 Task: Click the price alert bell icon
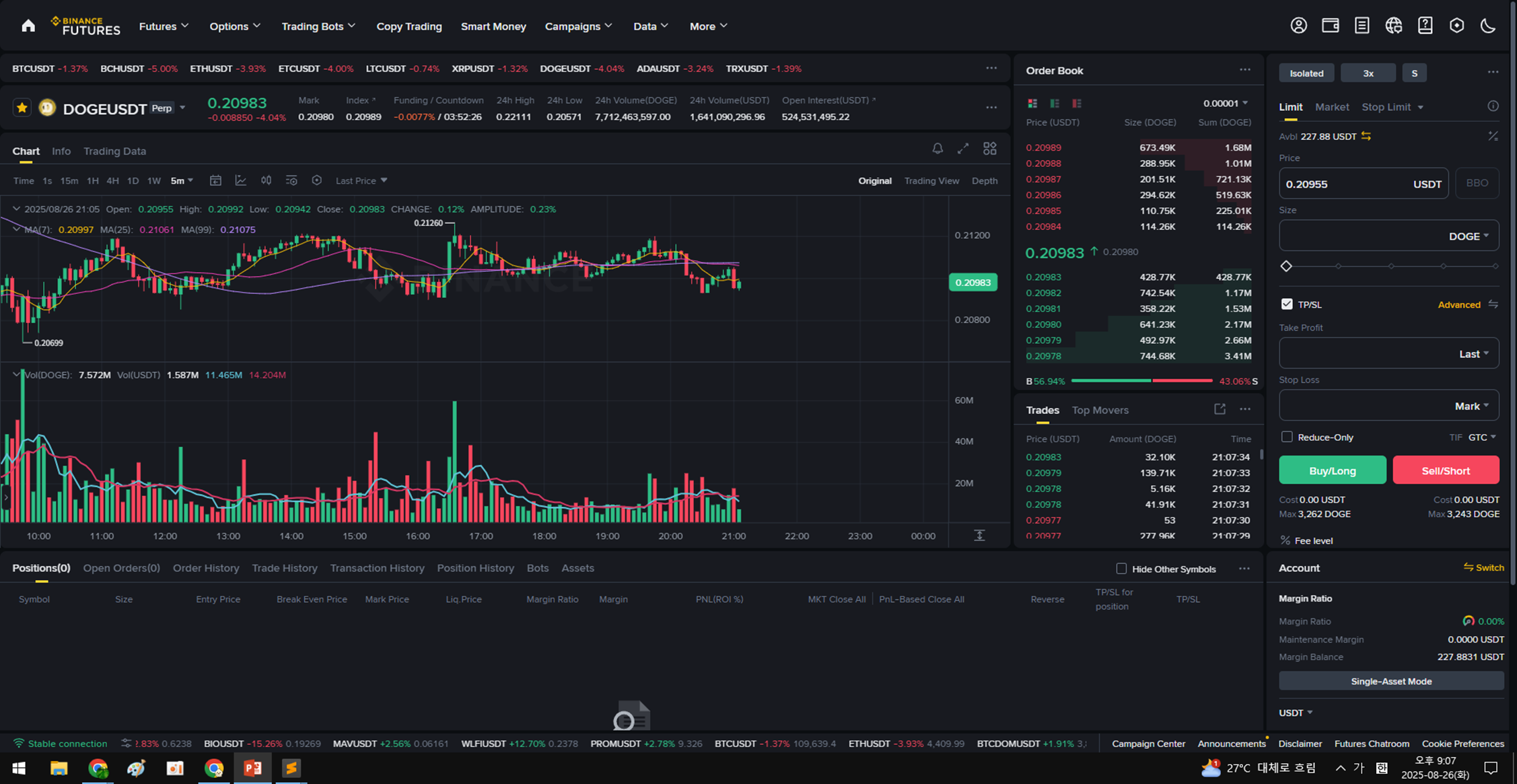click(x=938, y=149)
